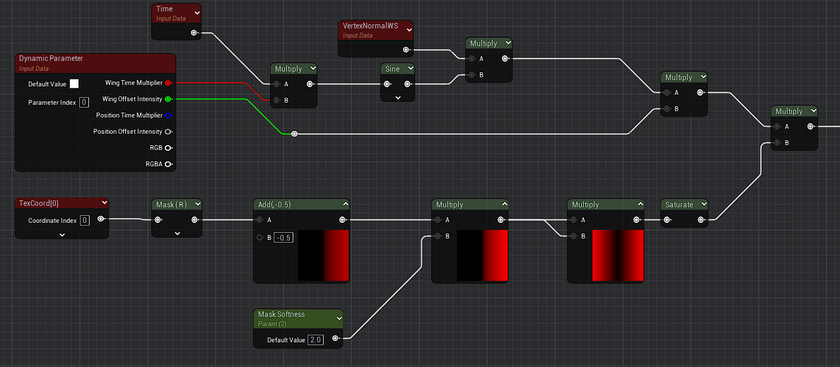Click the -0.5 B value field
Viewport: 840px width, 367px height.
click(x=284, y=237)
